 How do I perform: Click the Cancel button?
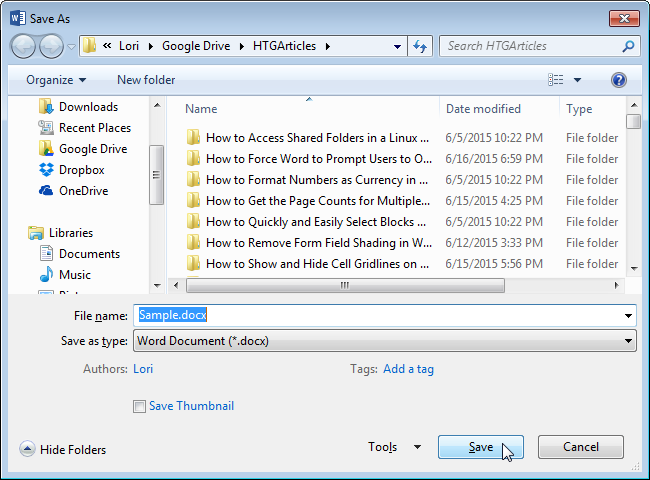[x=581, y=447]
